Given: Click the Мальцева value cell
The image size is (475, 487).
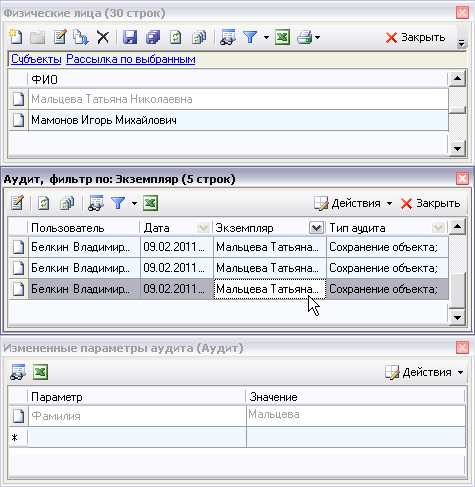Looking at the screenshot, I should pos(356,416).
